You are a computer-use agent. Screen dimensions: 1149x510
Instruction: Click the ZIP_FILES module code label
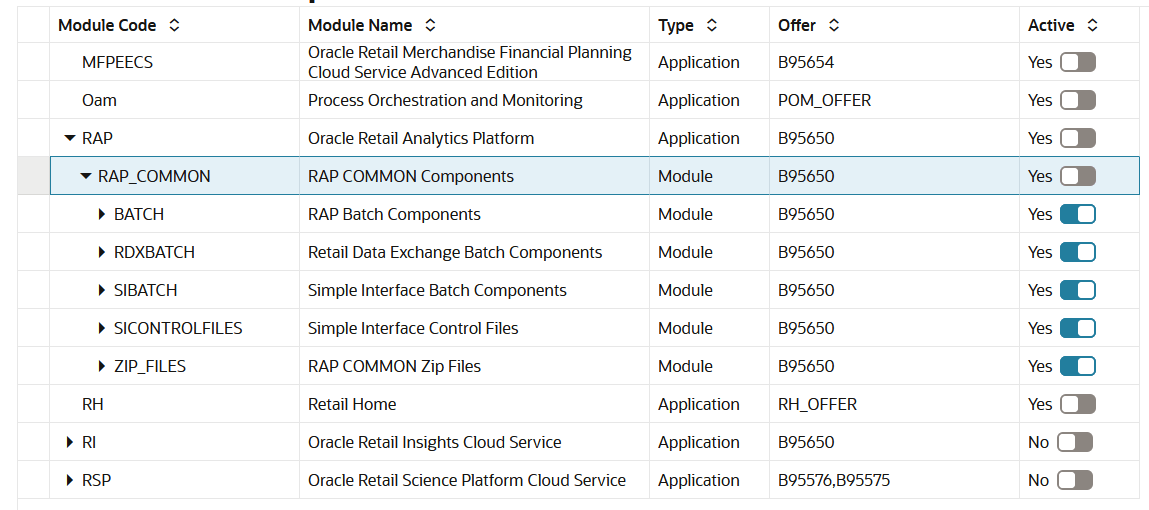point(150,366)
